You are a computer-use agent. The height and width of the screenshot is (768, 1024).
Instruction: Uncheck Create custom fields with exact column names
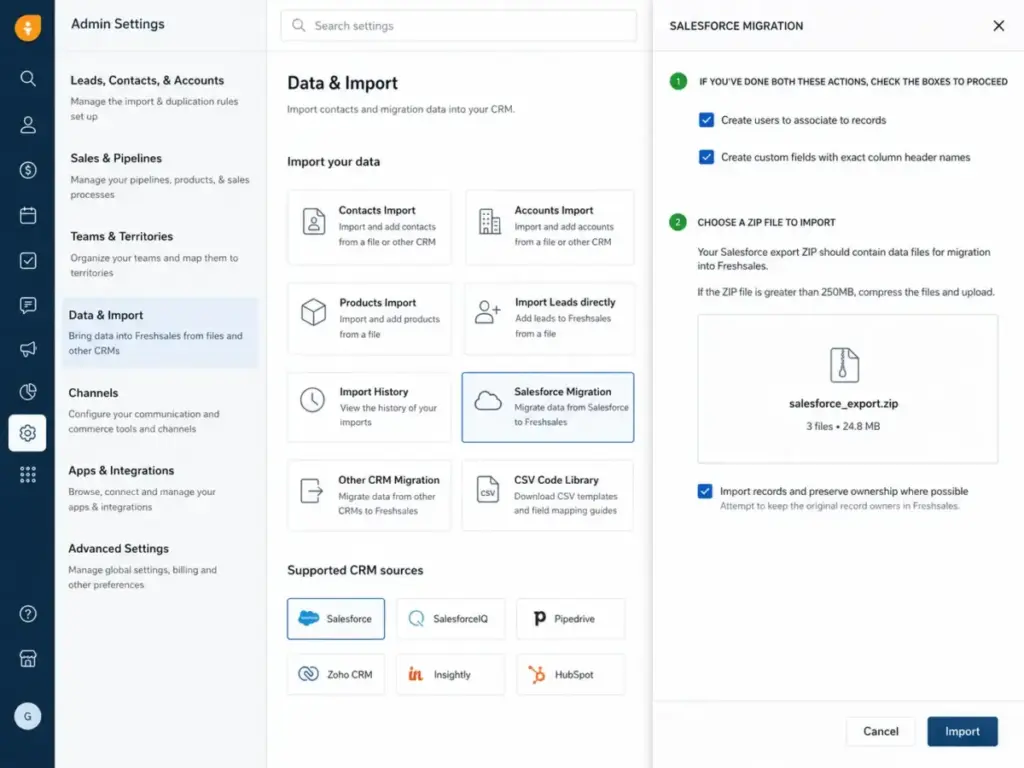pyautogui.click(x=706, y=157)
